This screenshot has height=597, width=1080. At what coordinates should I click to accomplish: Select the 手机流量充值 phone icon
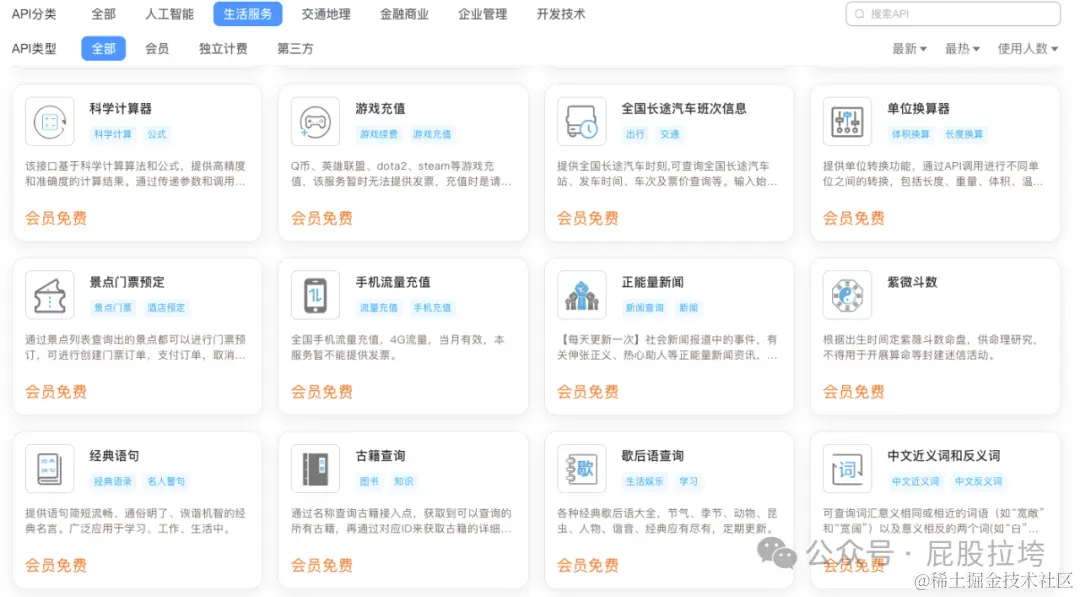tap(315, 294)
